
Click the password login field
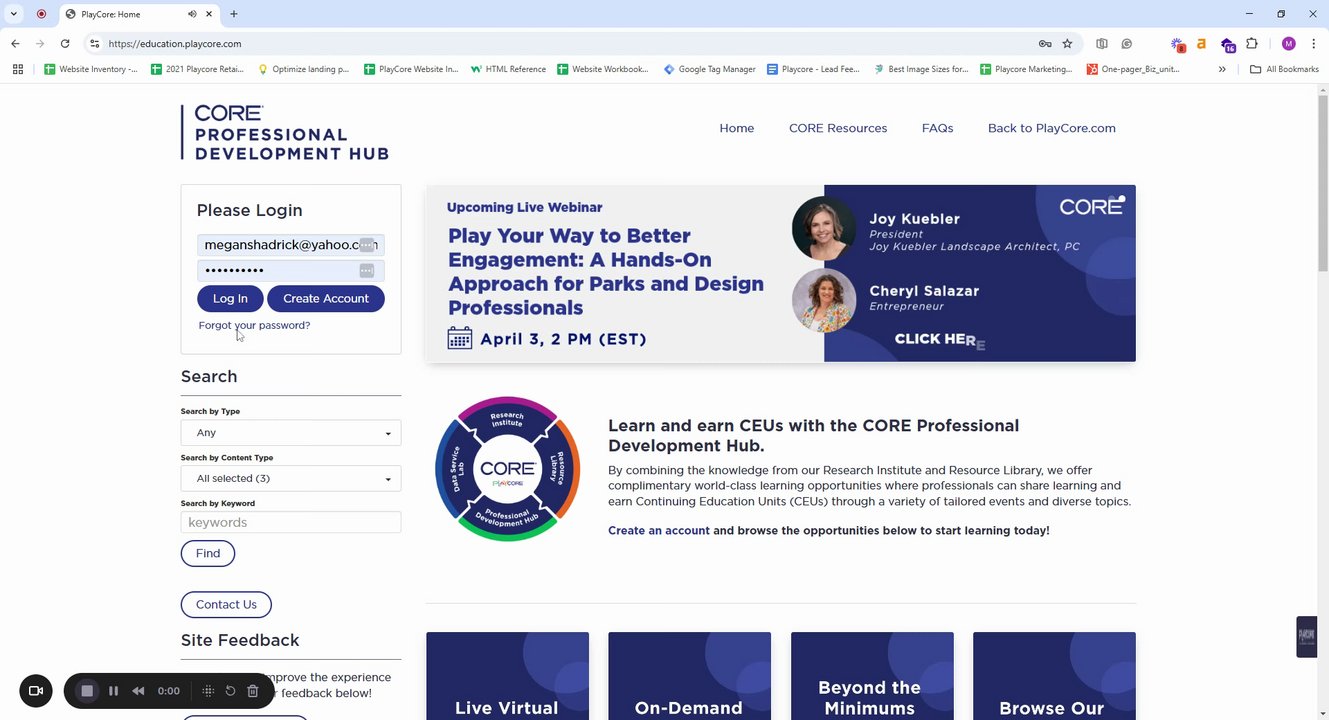(x=290, y=271)
